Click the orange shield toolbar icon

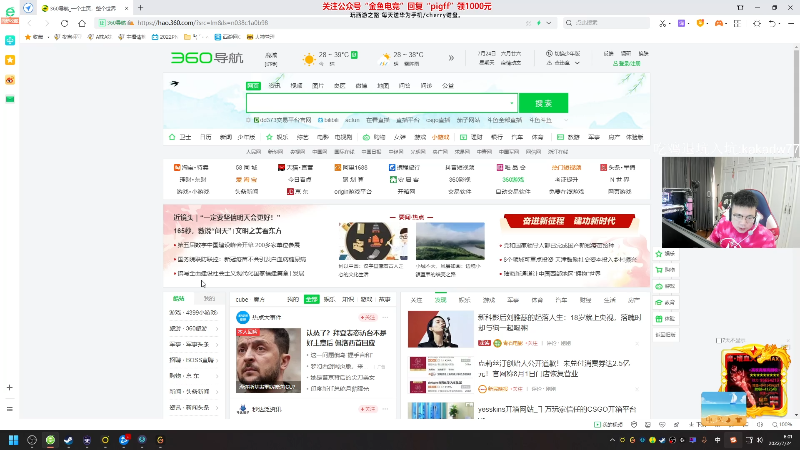click(701, 23)
